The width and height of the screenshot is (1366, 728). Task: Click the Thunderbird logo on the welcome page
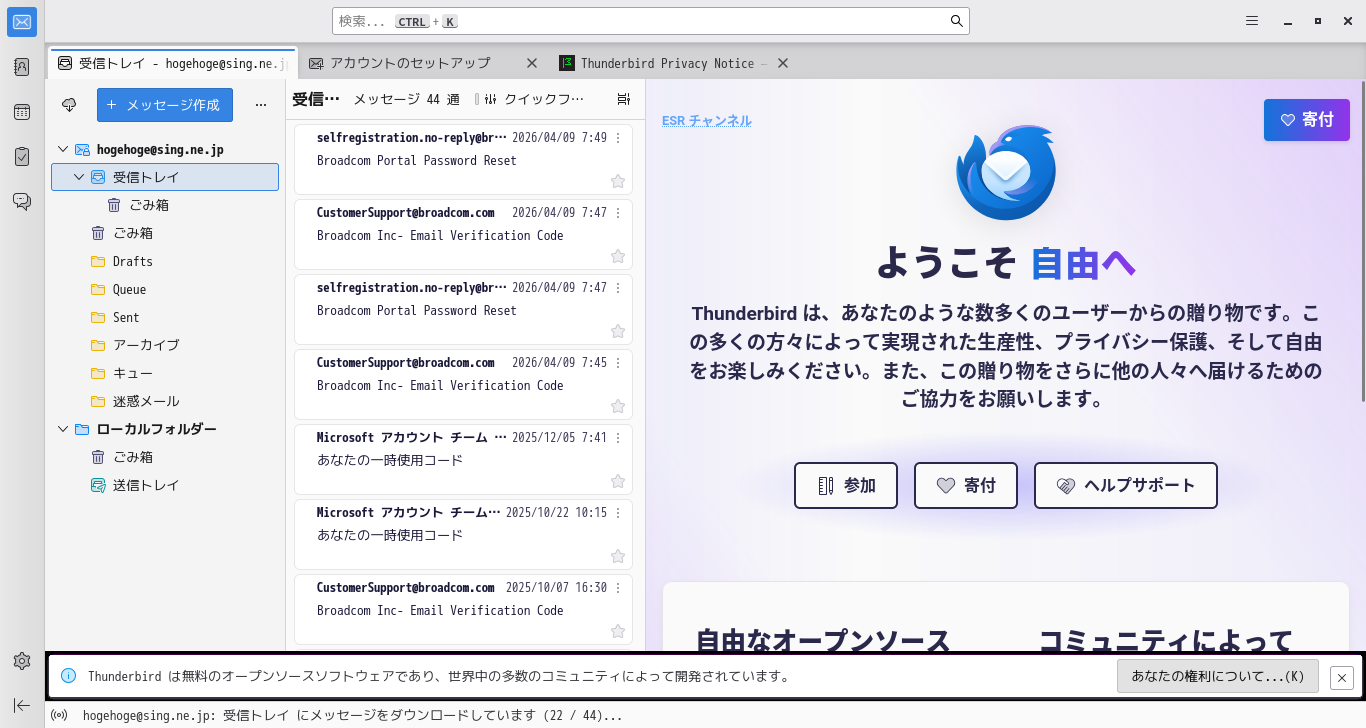point(1004,172)
